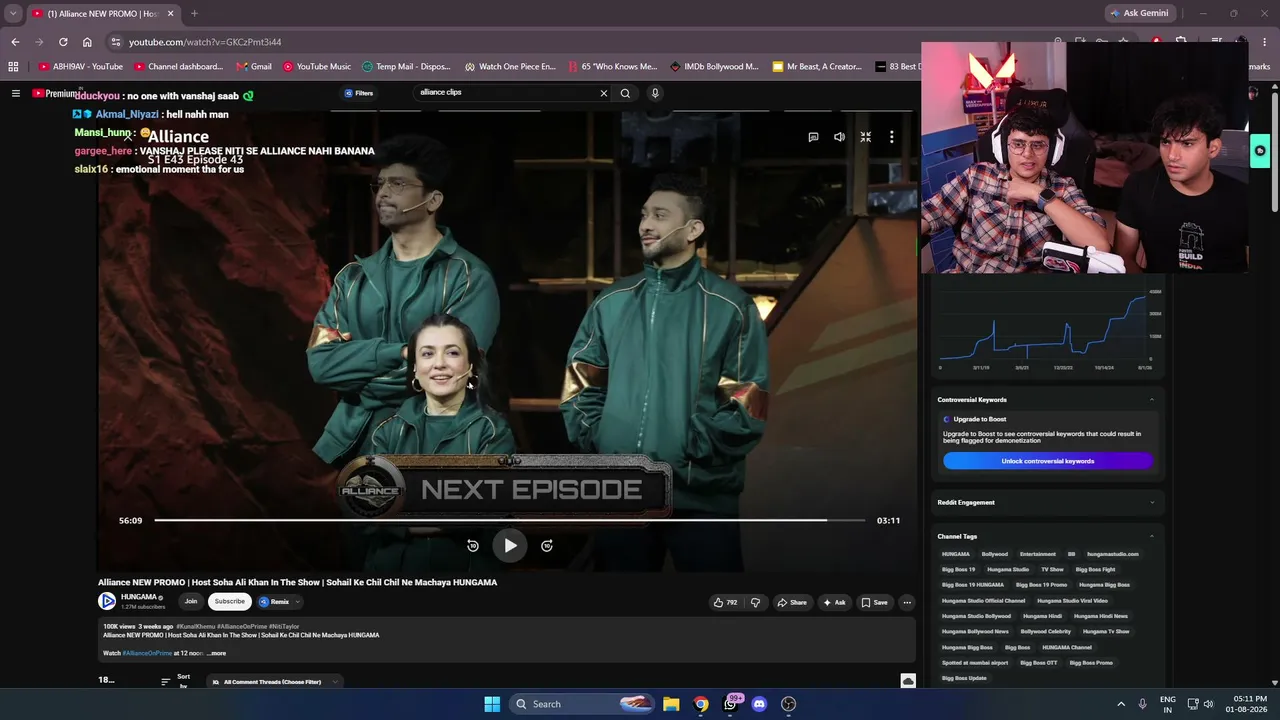
Task: Select the 'TV Show' channel tag
Action: coord(1052,569)
